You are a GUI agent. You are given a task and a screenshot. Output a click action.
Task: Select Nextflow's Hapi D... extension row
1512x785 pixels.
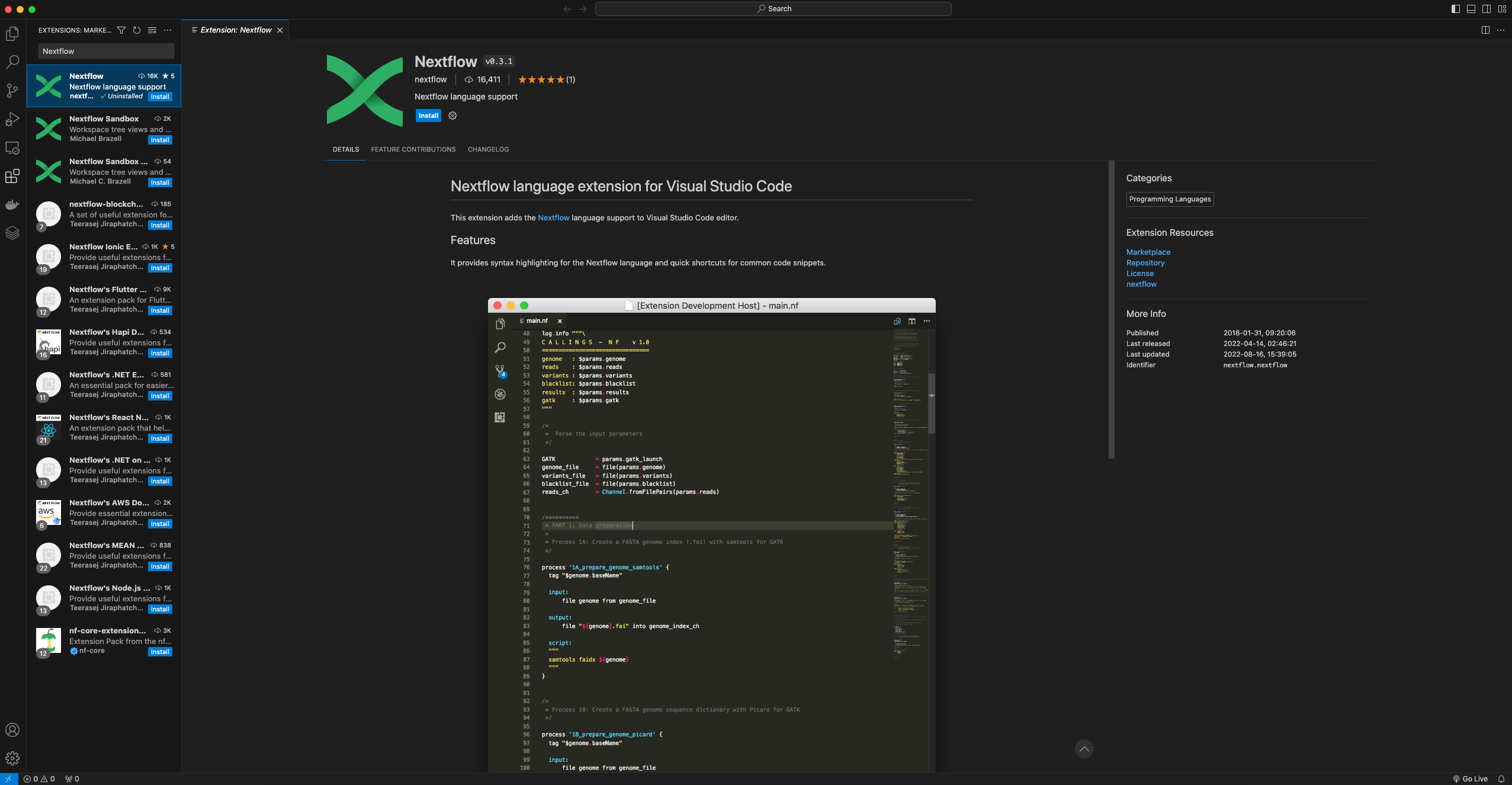104,342
